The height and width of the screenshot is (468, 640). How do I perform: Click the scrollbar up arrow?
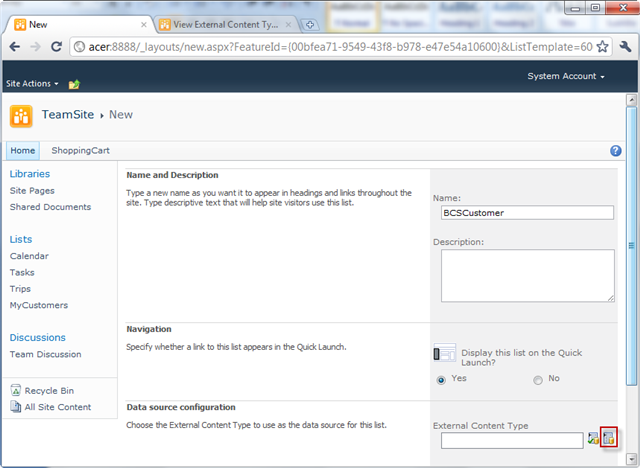631,100
